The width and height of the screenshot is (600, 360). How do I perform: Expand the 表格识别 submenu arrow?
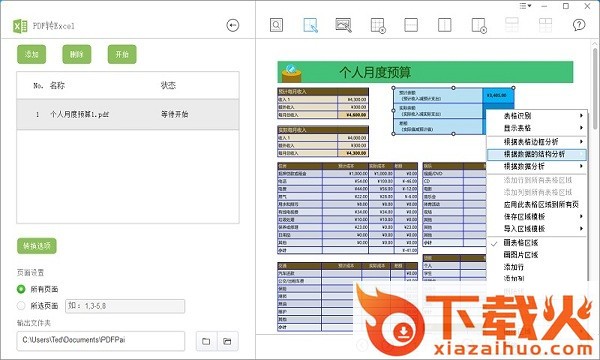[x=581, y=116]
